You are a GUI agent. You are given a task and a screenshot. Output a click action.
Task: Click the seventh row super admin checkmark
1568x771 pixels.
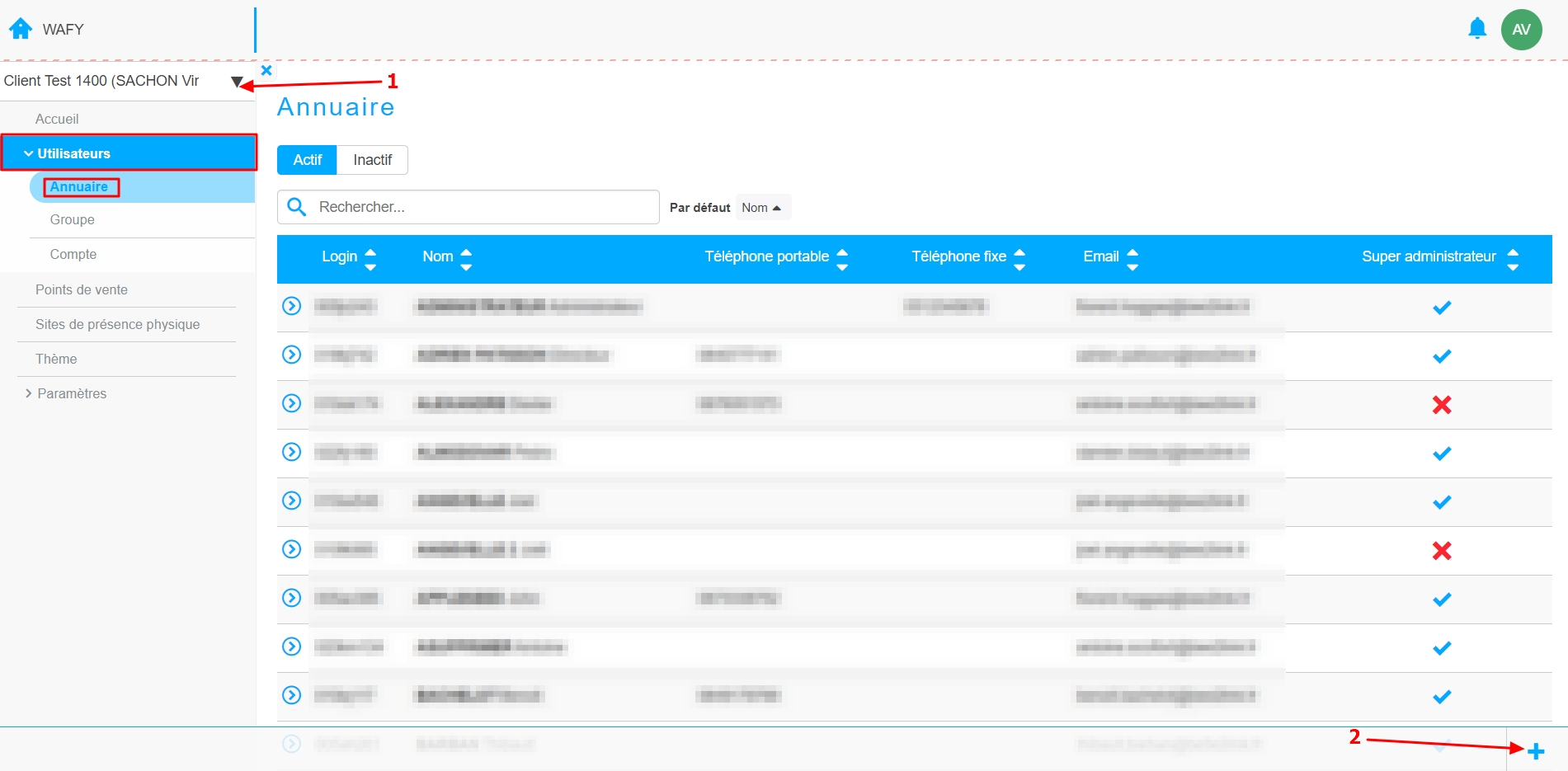(1442, 599)
